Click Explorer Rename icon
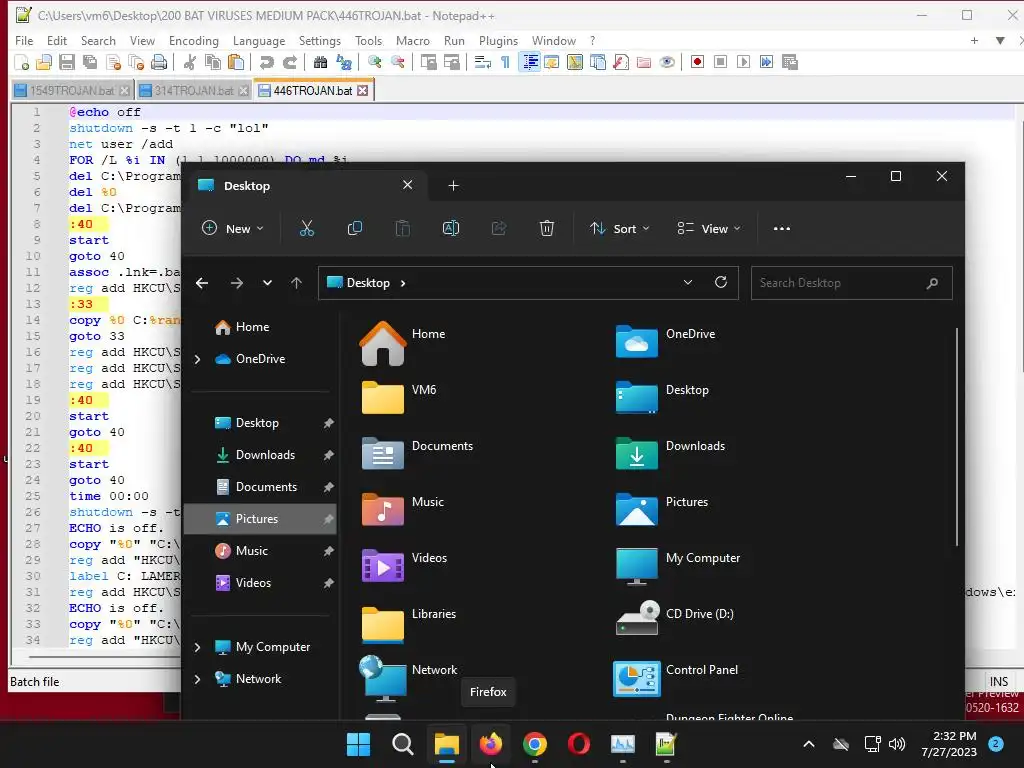The image size is (1024, 768). pyautogui.click(x=451, y=229)
